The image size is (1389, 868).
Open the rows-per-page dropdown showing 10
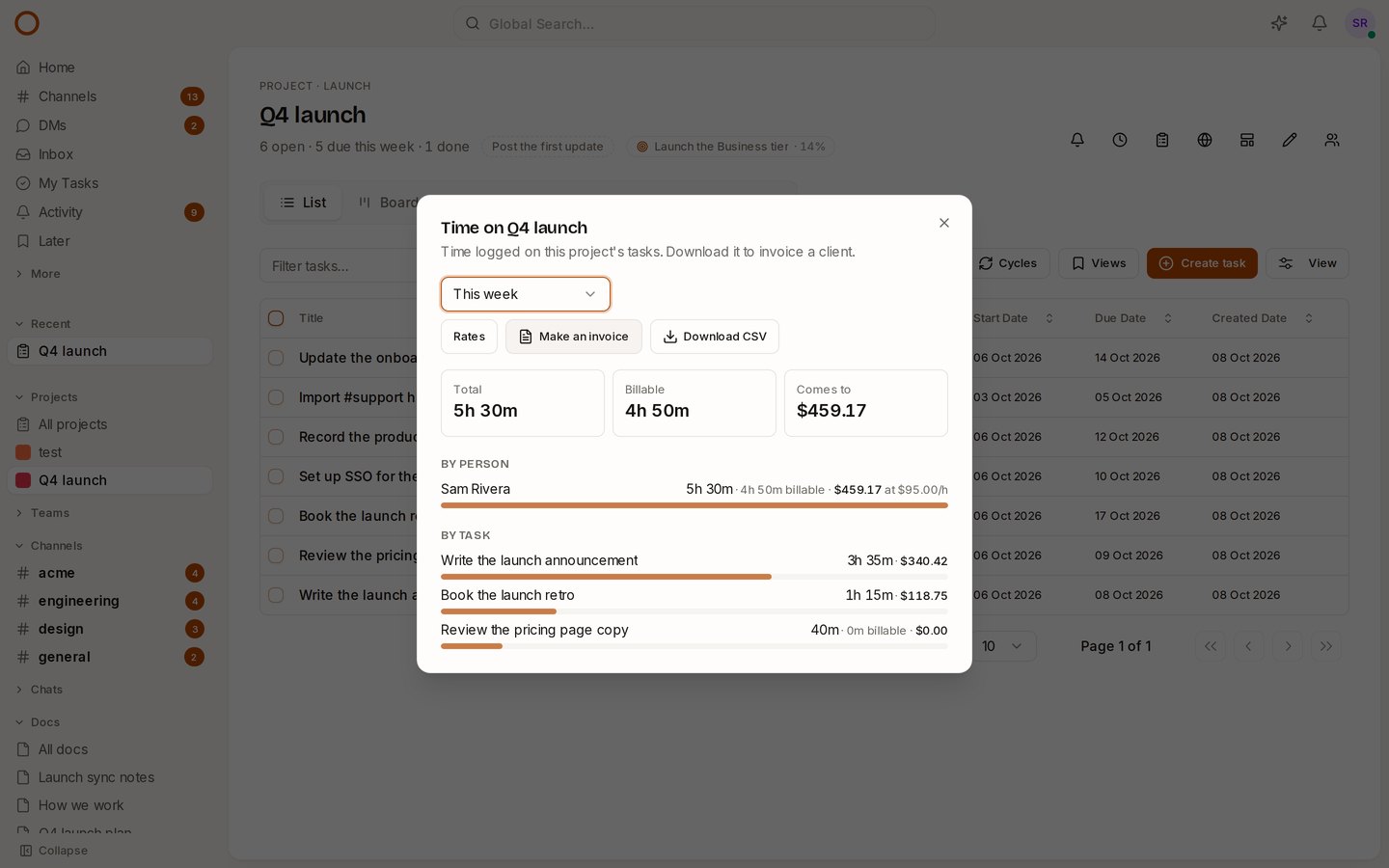[1003, 646]
